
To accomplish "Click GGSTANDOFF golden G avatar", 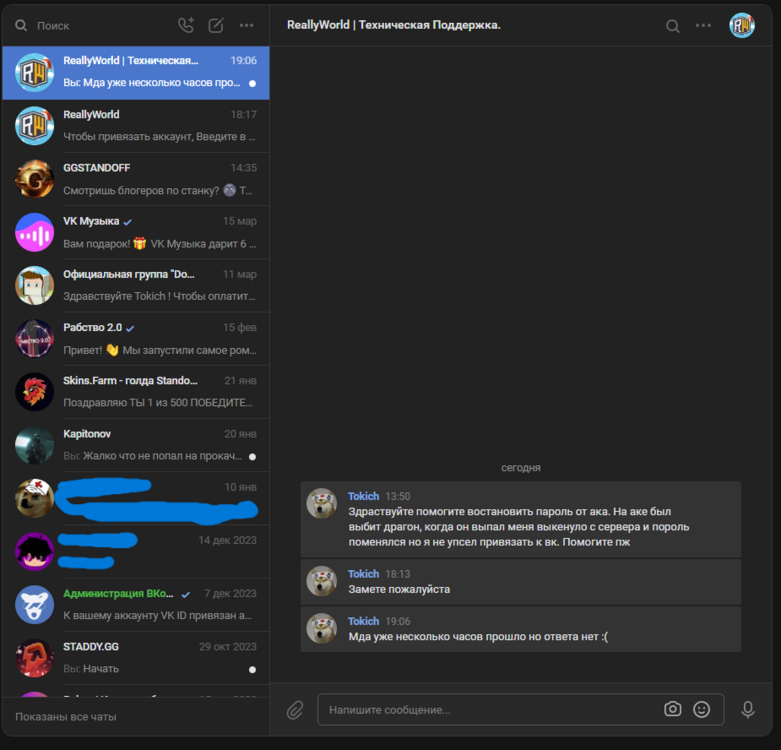I will pos(34,179).
